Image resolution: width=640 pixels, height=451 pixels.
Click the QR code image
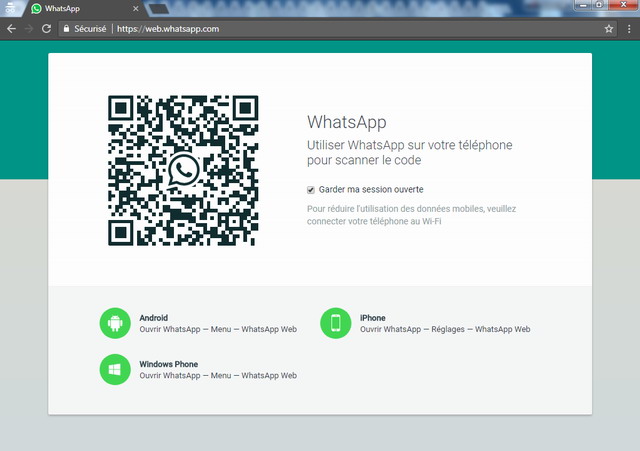point(183,171)
